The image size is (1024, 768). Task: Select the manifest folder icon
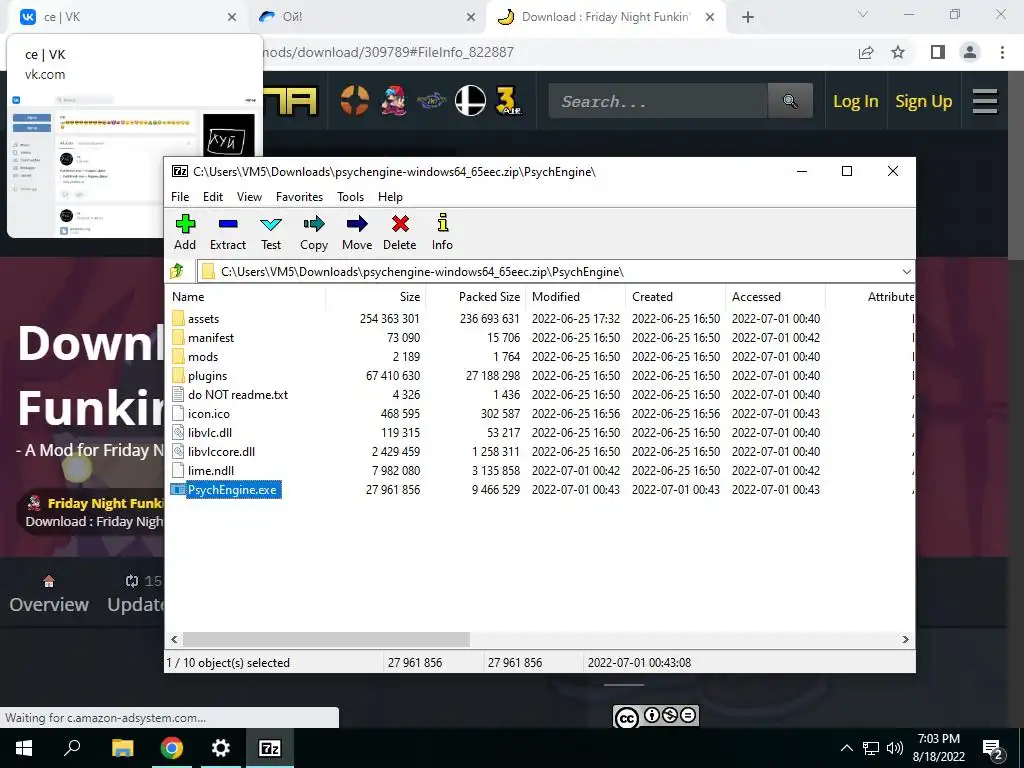tap(178, 338)
